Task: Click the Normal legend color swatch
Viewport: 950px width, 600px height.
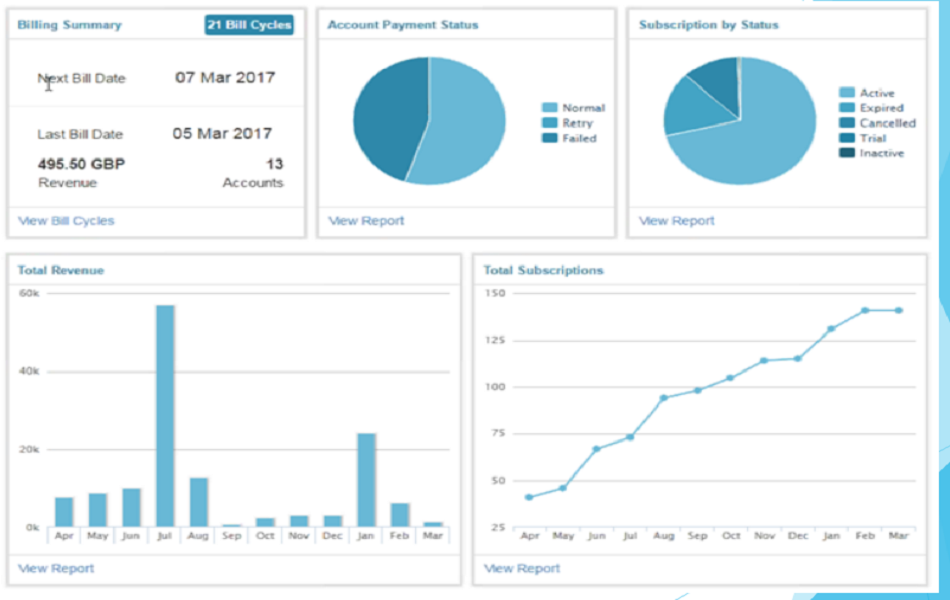Action: point(549,108)
